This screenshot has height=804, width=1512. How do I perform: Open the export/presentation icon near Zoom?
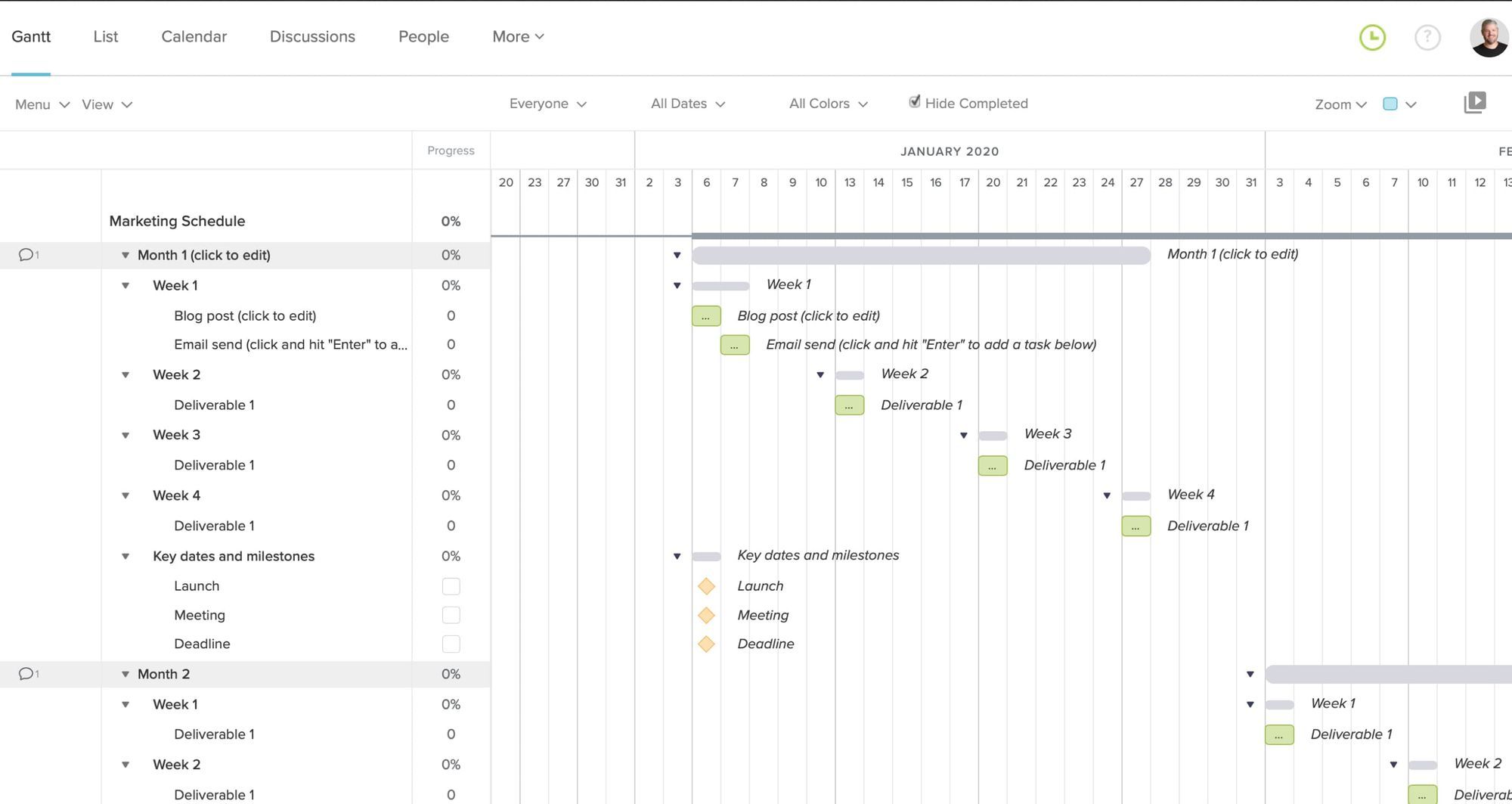click(1475, 102)
